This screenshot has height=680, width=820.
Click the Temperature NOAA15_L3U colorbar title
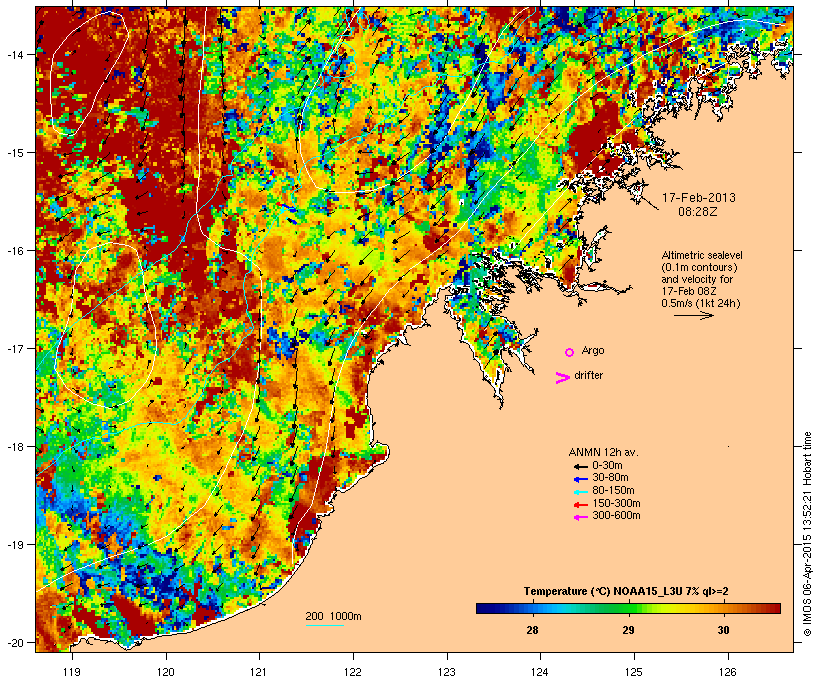click(x=626, y=591)
